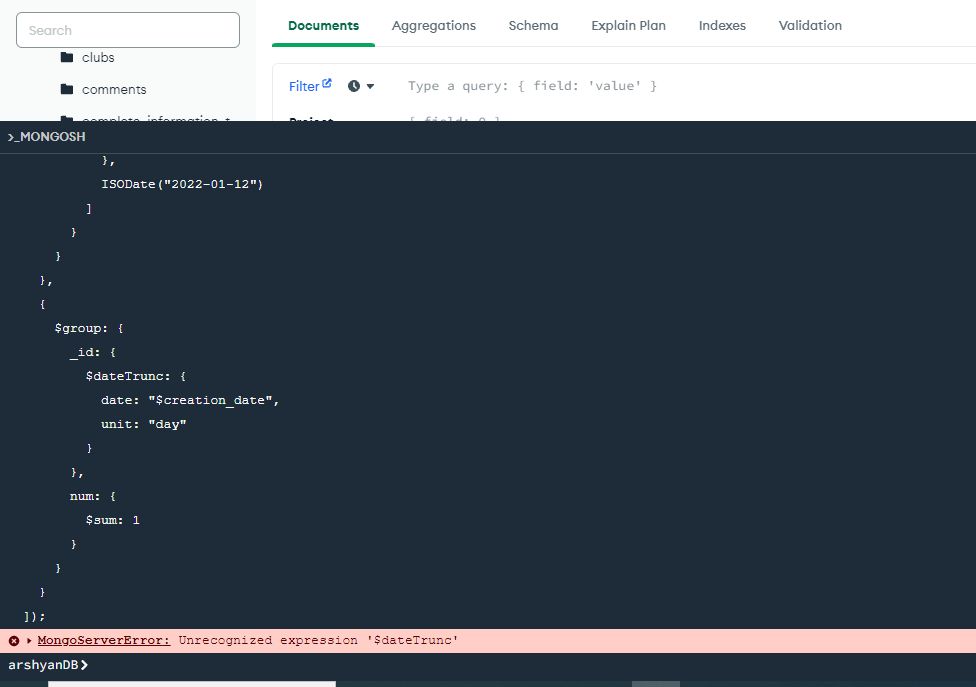
Task: Click the 'unit: "day"' line
Action: 144,424
